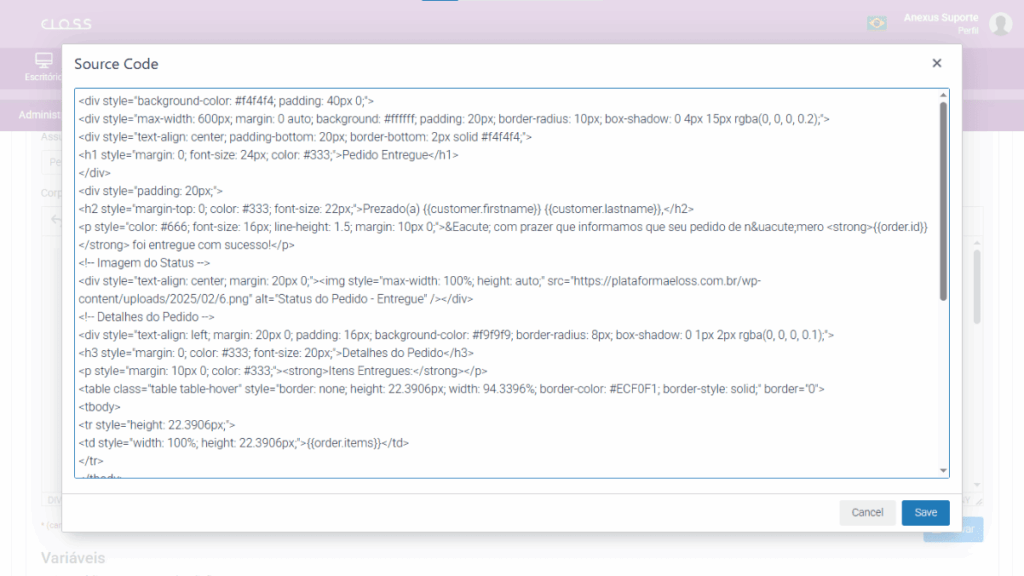Open the Anexus Suporte profile menu
The width and height of the screenshot is (1024, 576).
(x=941, y=17)
